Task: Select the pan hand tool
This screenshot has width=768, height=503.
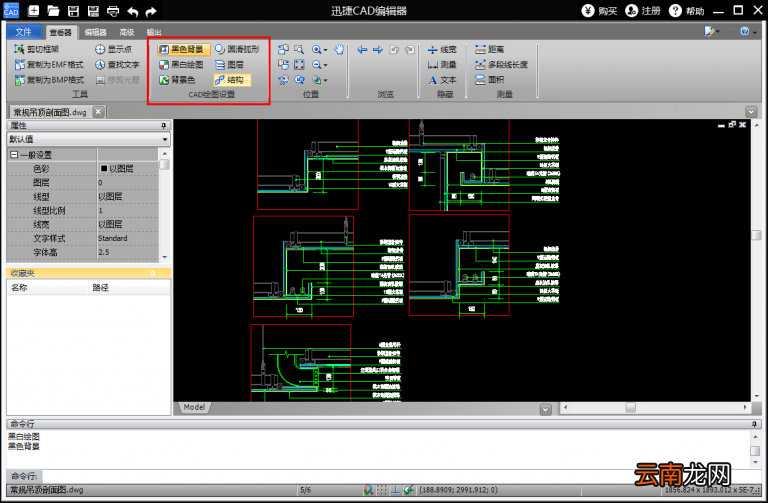Action: [339, 49]
